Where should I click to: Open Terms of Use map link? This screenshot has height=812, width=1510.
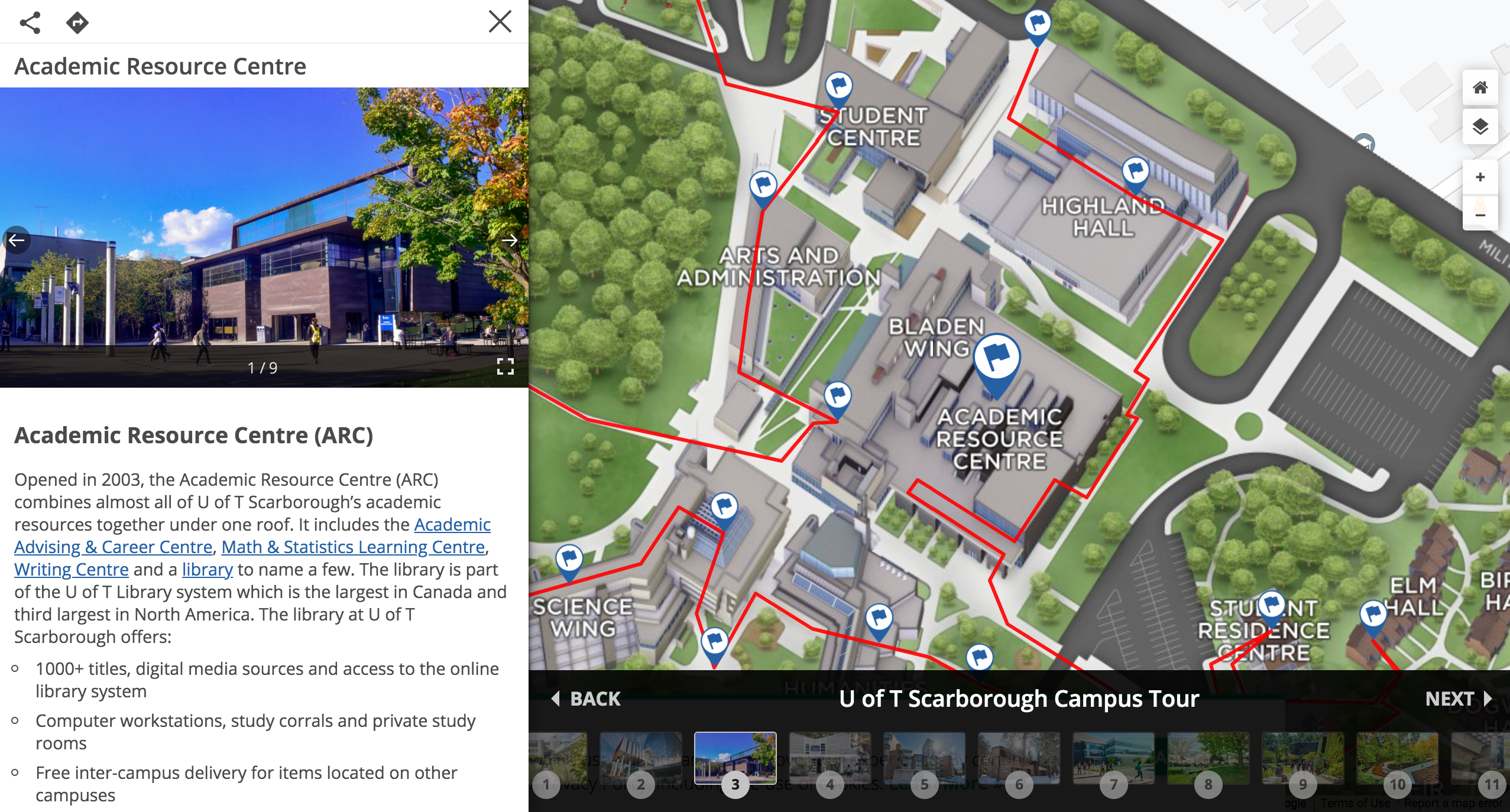point(1356,803)
